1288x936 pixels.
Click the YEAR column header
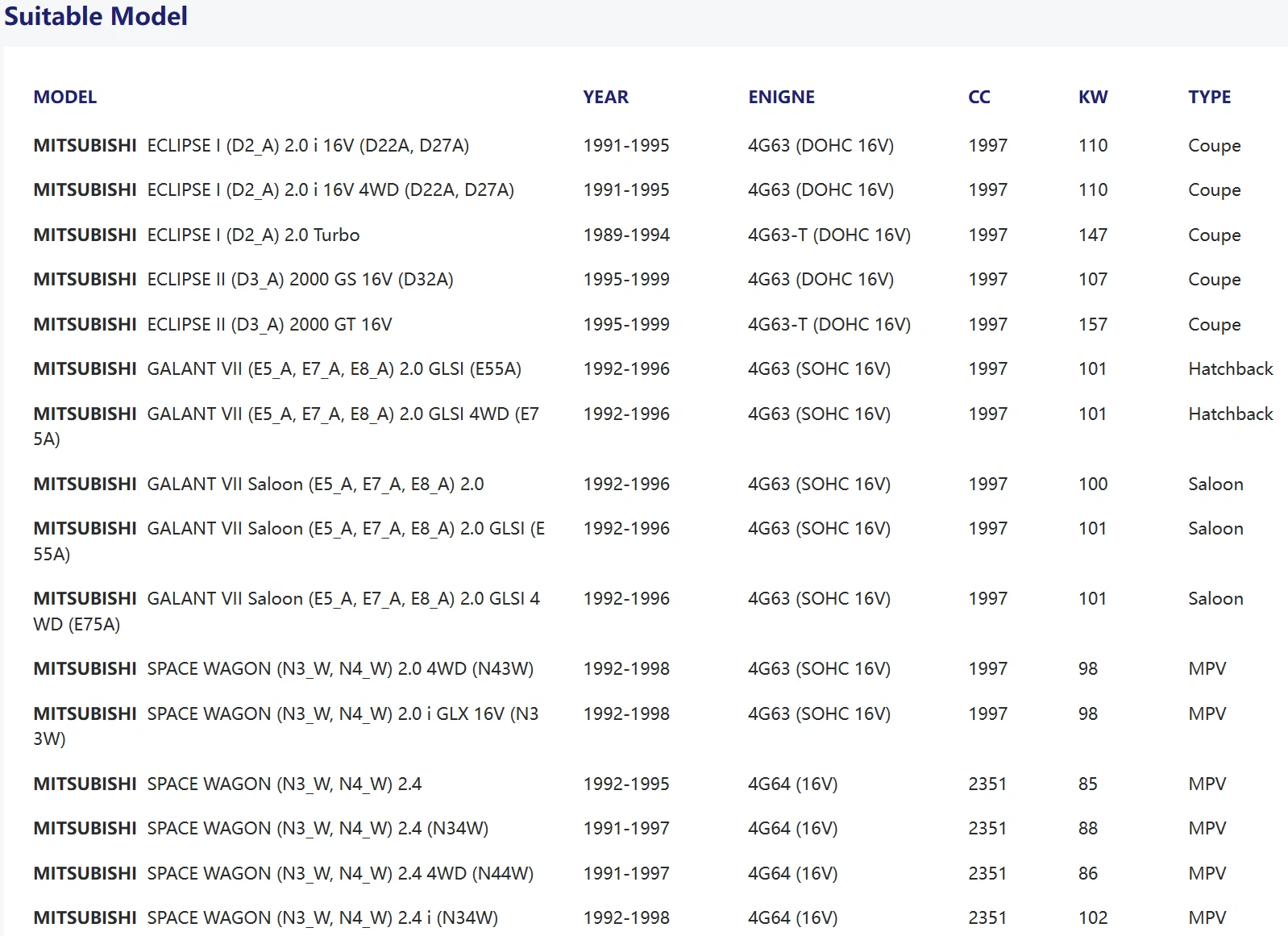point(606,97)
